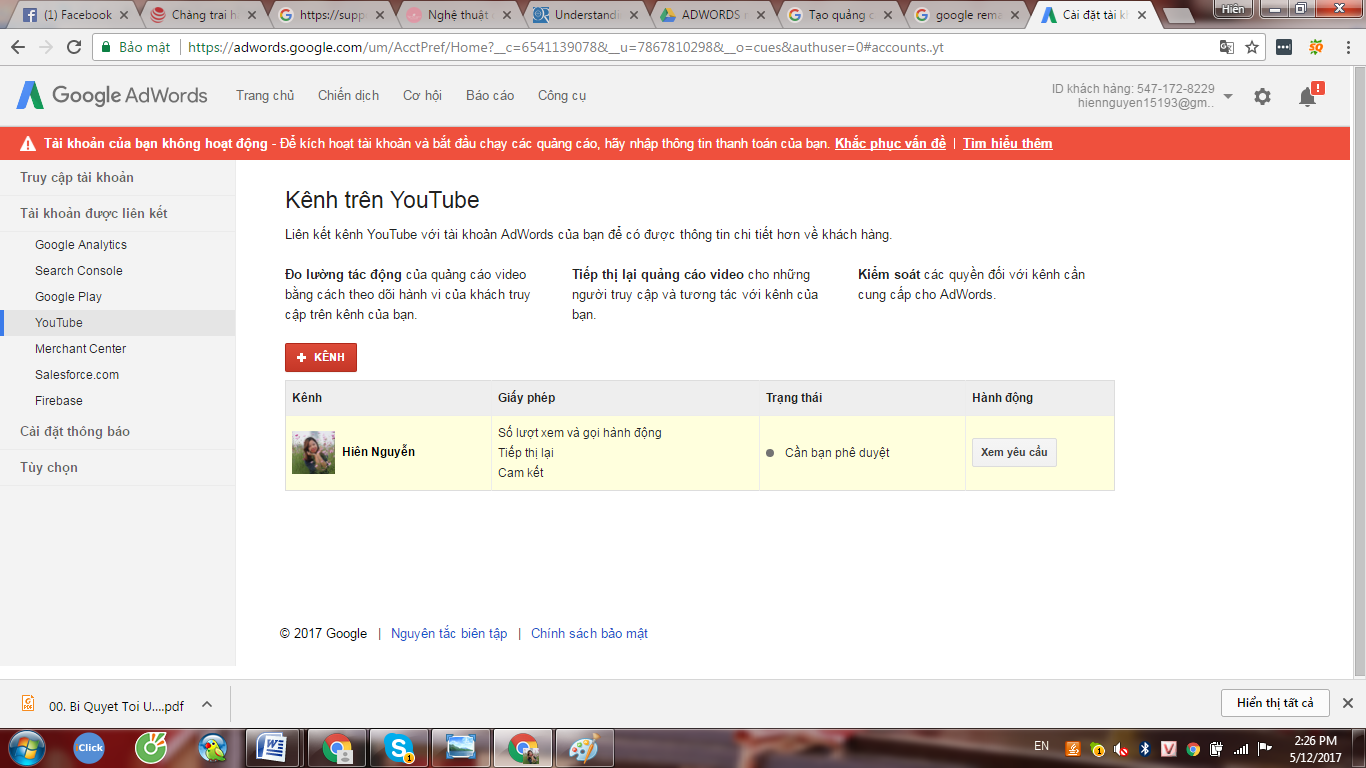Click the Khắc phục vấn đề link
Image resolution: width=1366 pixels, height=768 pixels.
tap(890, 143)
